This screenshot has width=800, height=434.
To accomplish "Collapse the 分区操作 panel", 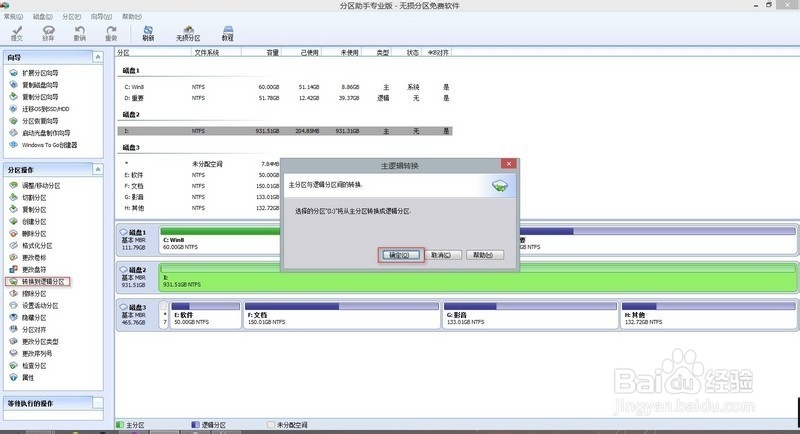I will coord(98,169).
